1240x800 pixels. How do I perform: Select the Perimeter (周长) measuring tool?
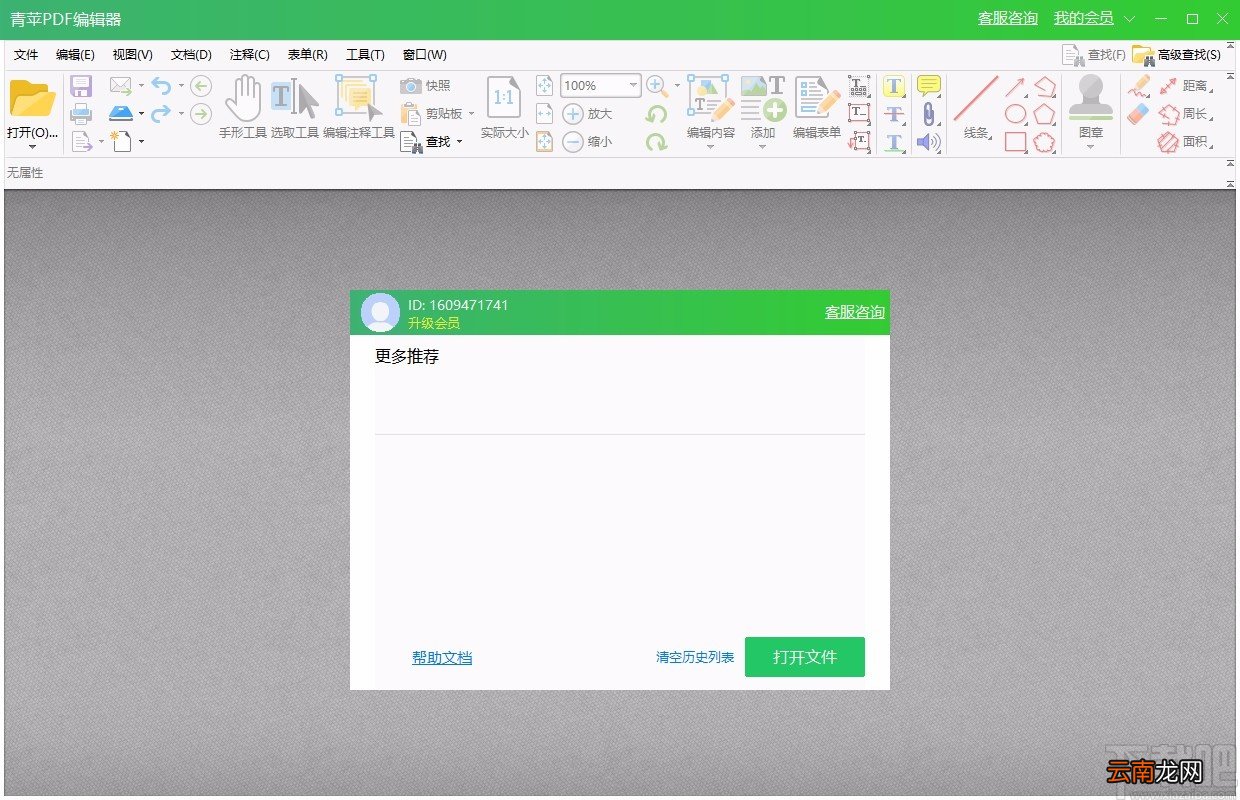point(1185,114)
